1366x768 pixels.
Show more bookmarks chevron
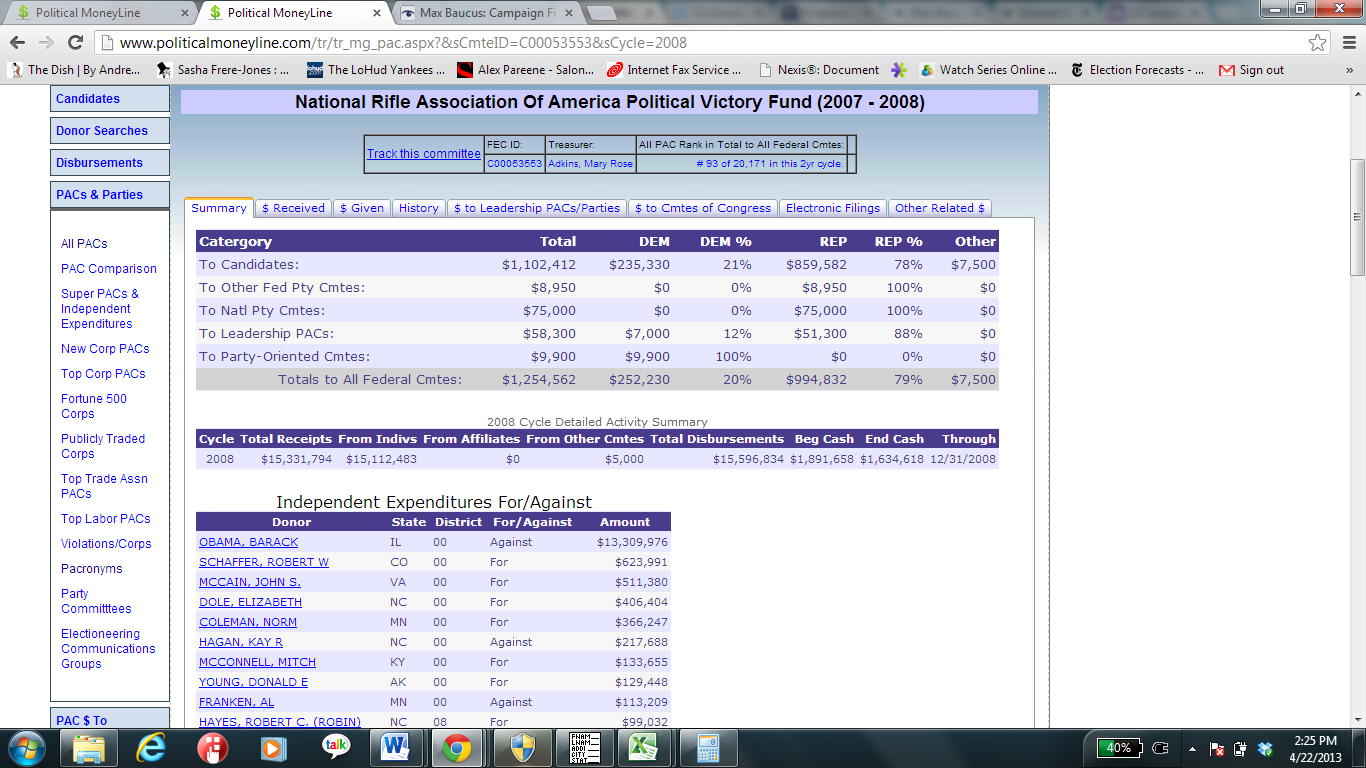1349,70
